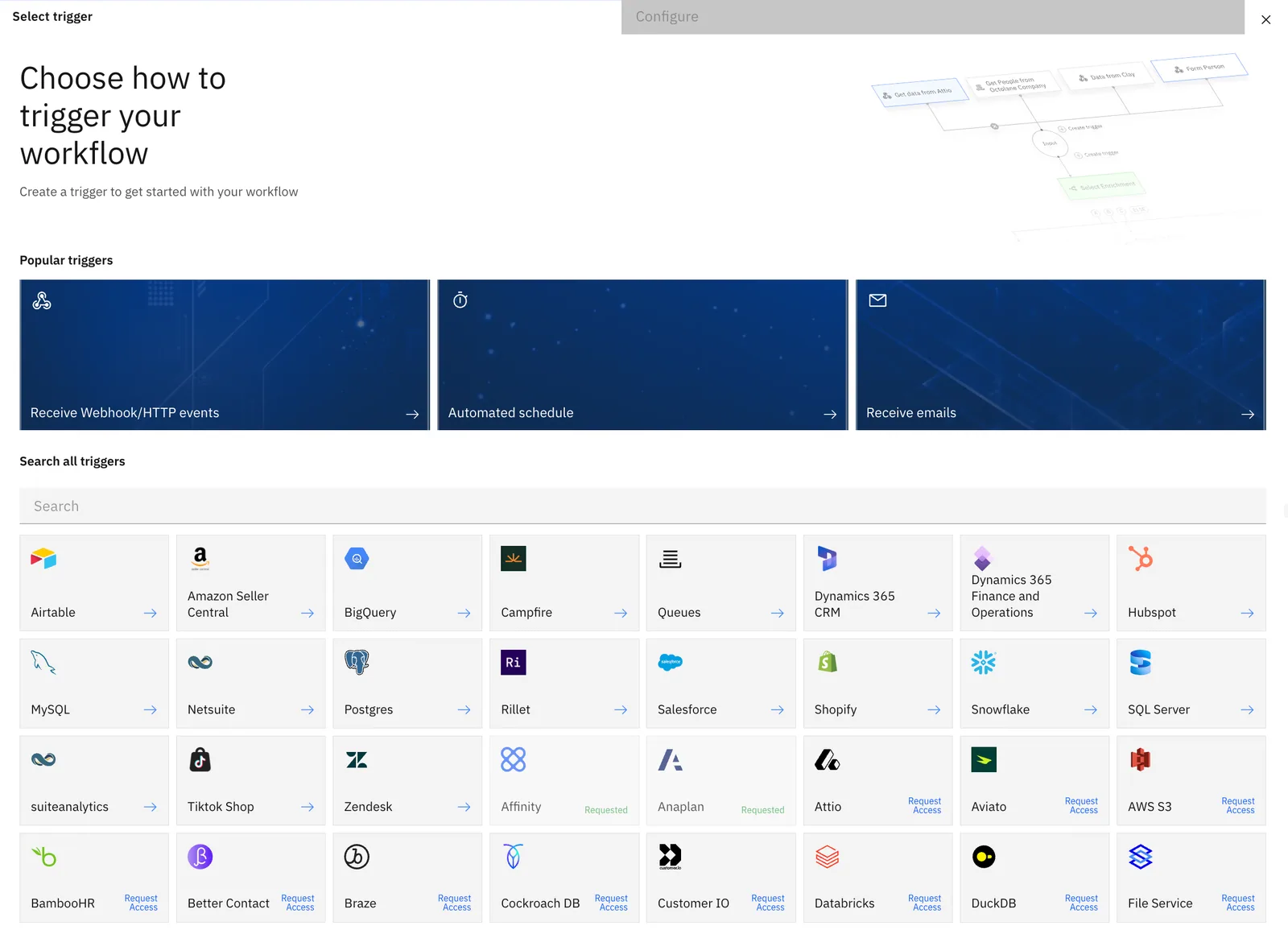The height and width of the screenshot is (930, 1288).
Task: Request Access for Aviato
Action: pos(1081,806)
